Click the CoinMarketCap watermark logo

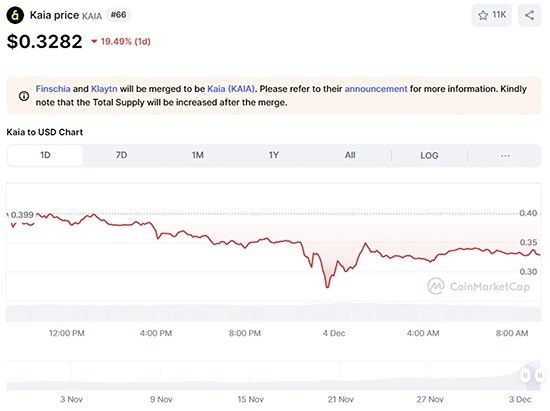click(x=478, y=286)
